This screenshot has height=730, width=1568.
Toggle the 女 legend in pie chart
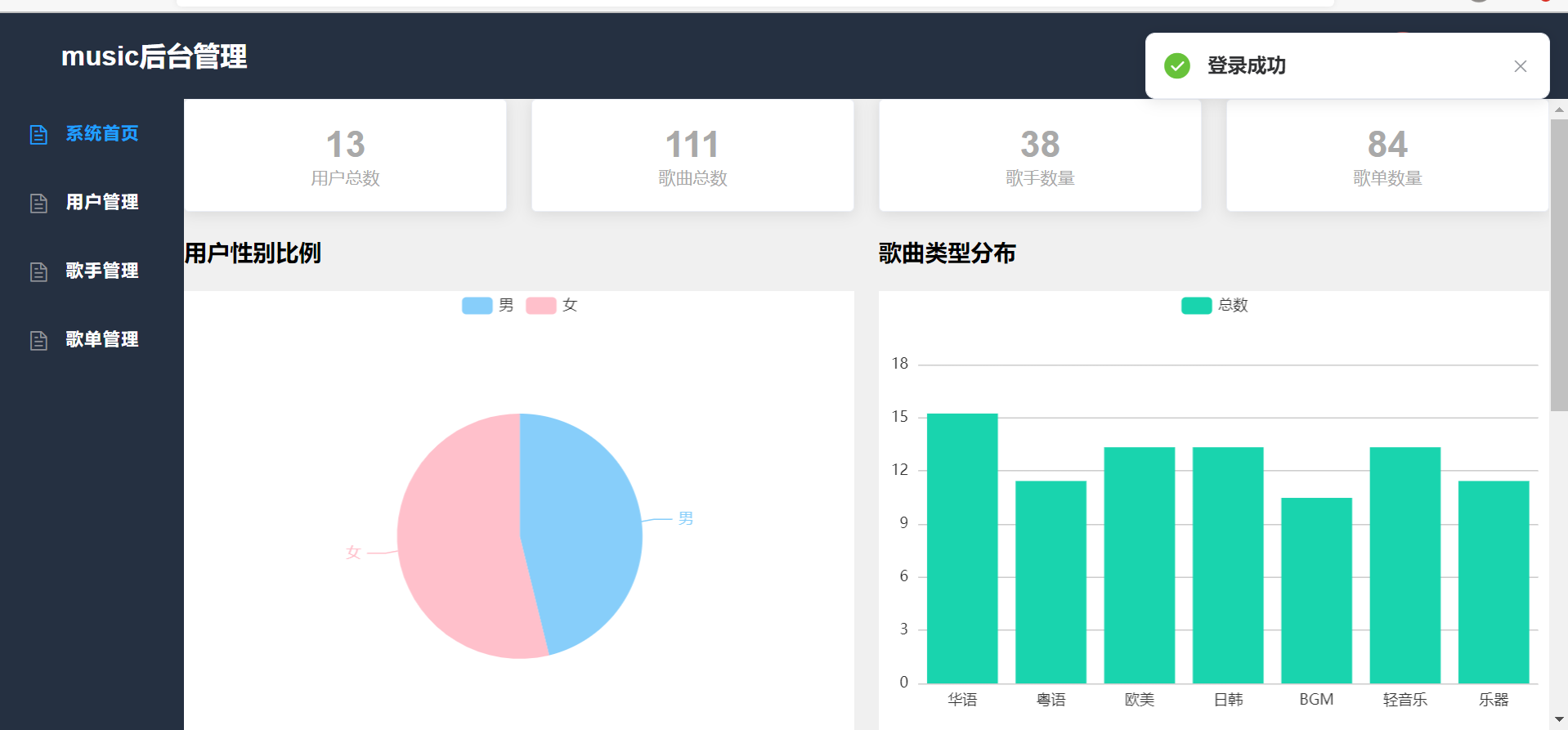(552, 305)
